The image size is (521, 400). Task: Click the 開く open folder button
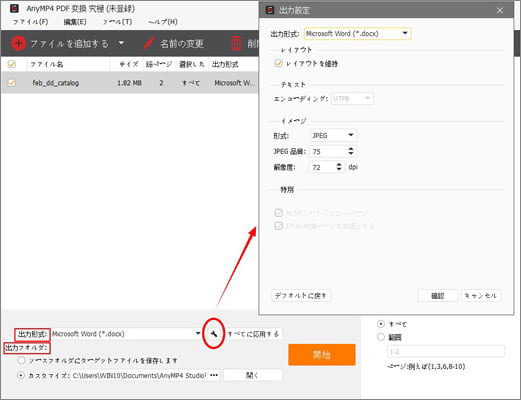(x=253, y=375)
